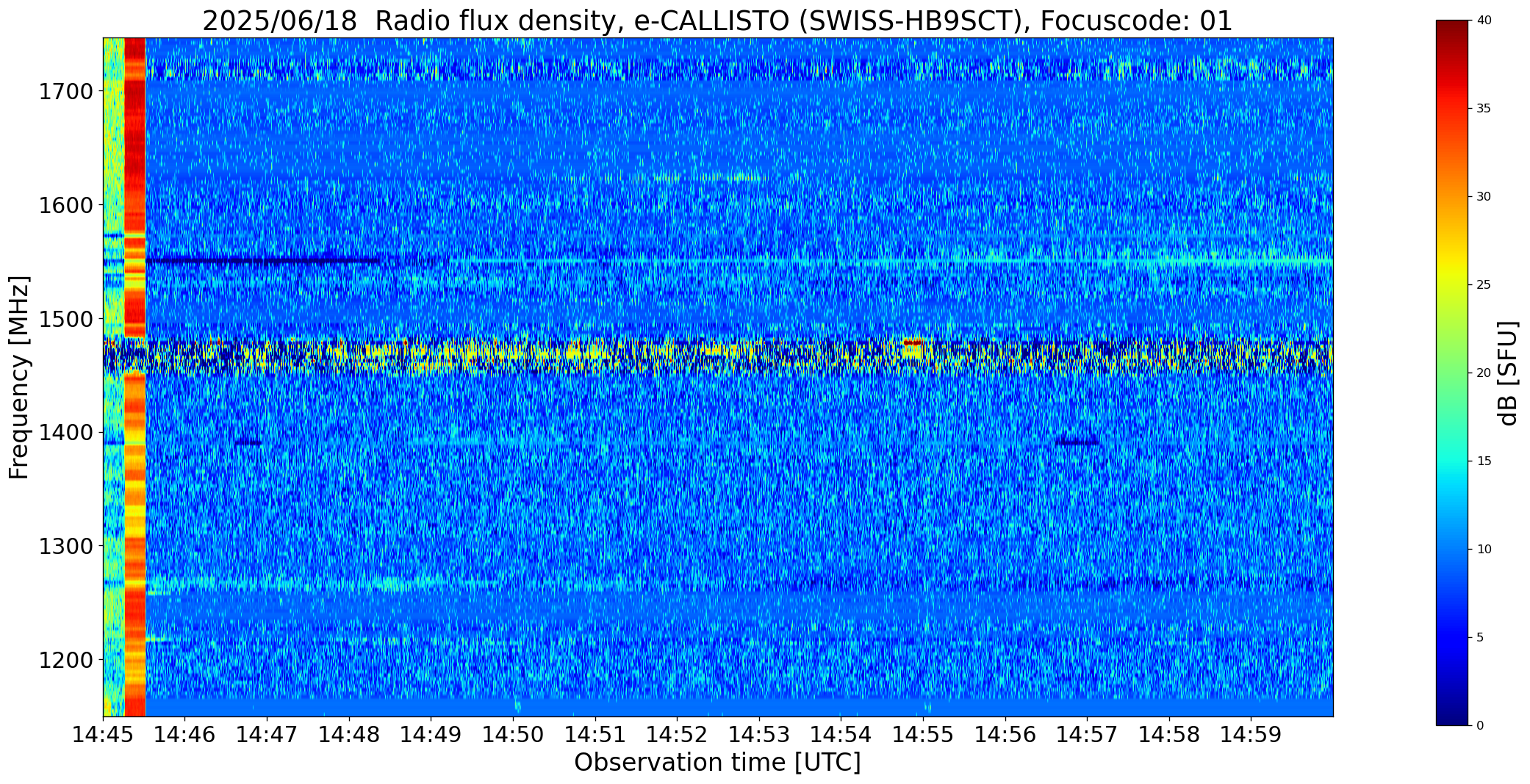Click the 14:50 time tick label

tap(513, 734)
